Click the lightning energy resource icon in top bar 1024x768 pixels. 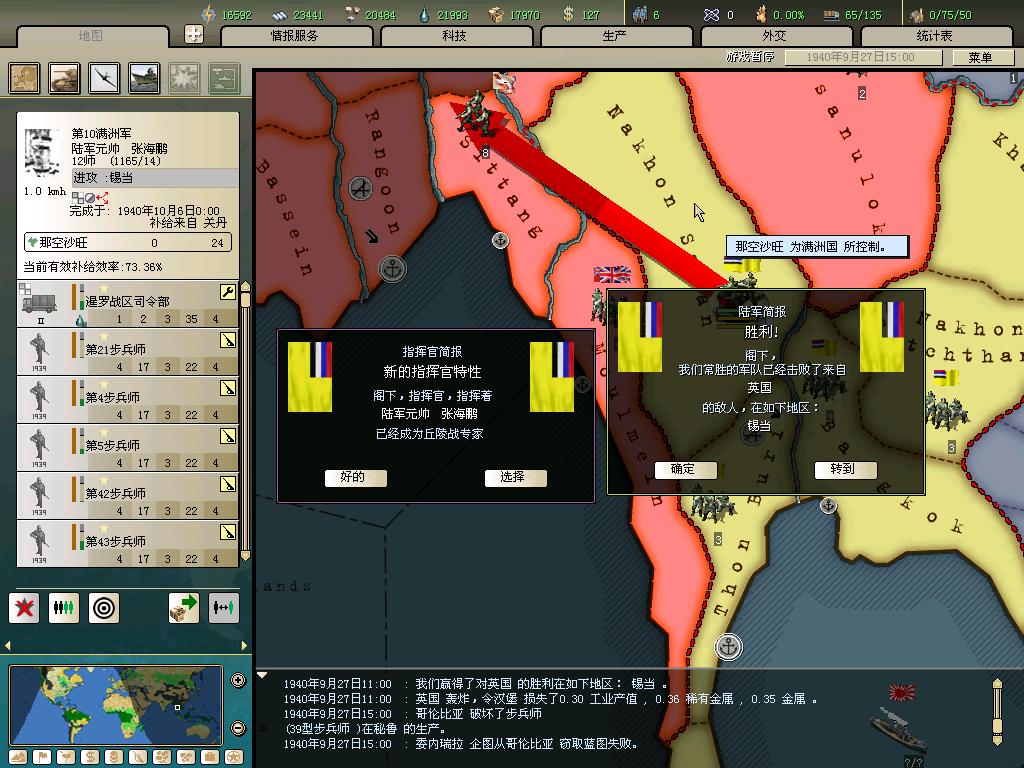coord(208,14)
